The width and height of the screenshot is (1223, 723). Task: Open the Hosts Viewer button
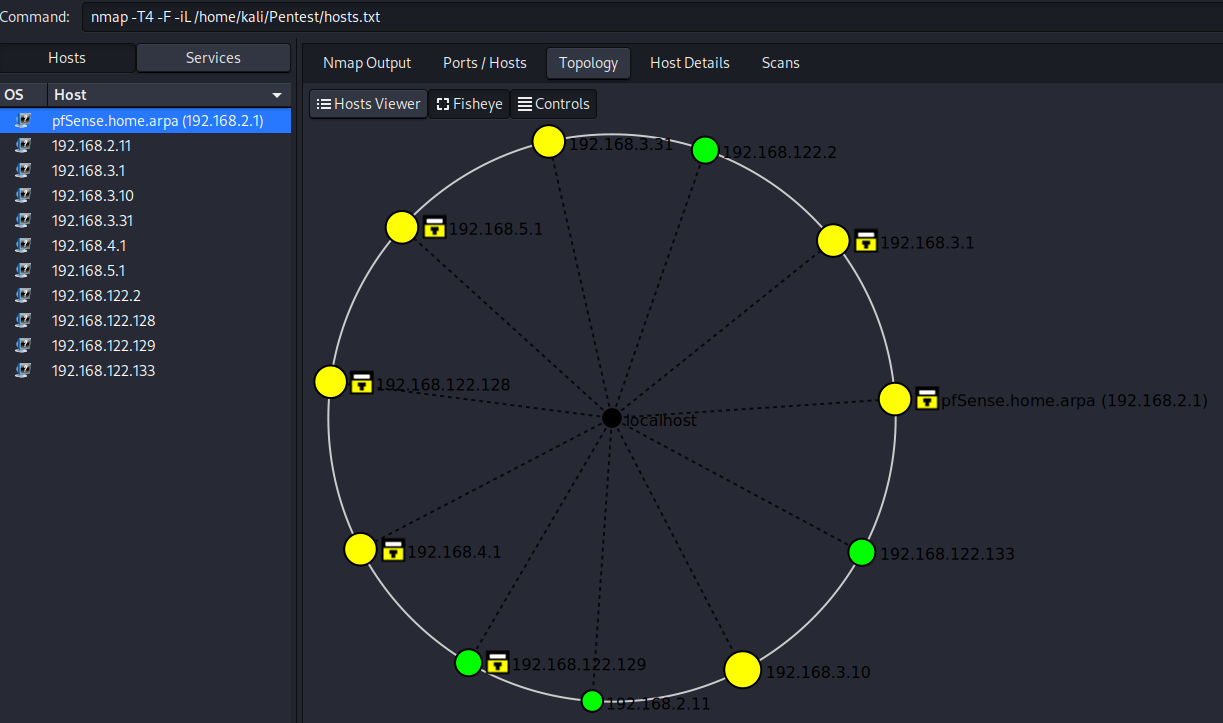368,104
